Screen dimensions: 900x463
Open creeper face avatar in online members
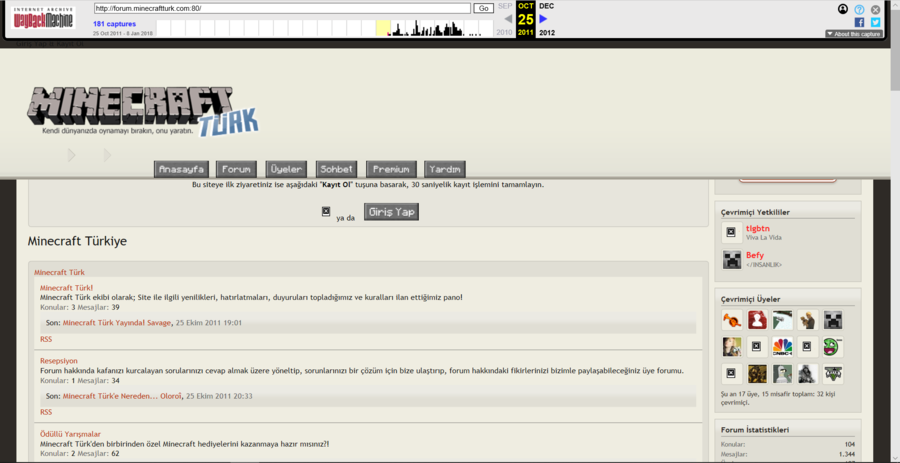(x=833, y=320)
